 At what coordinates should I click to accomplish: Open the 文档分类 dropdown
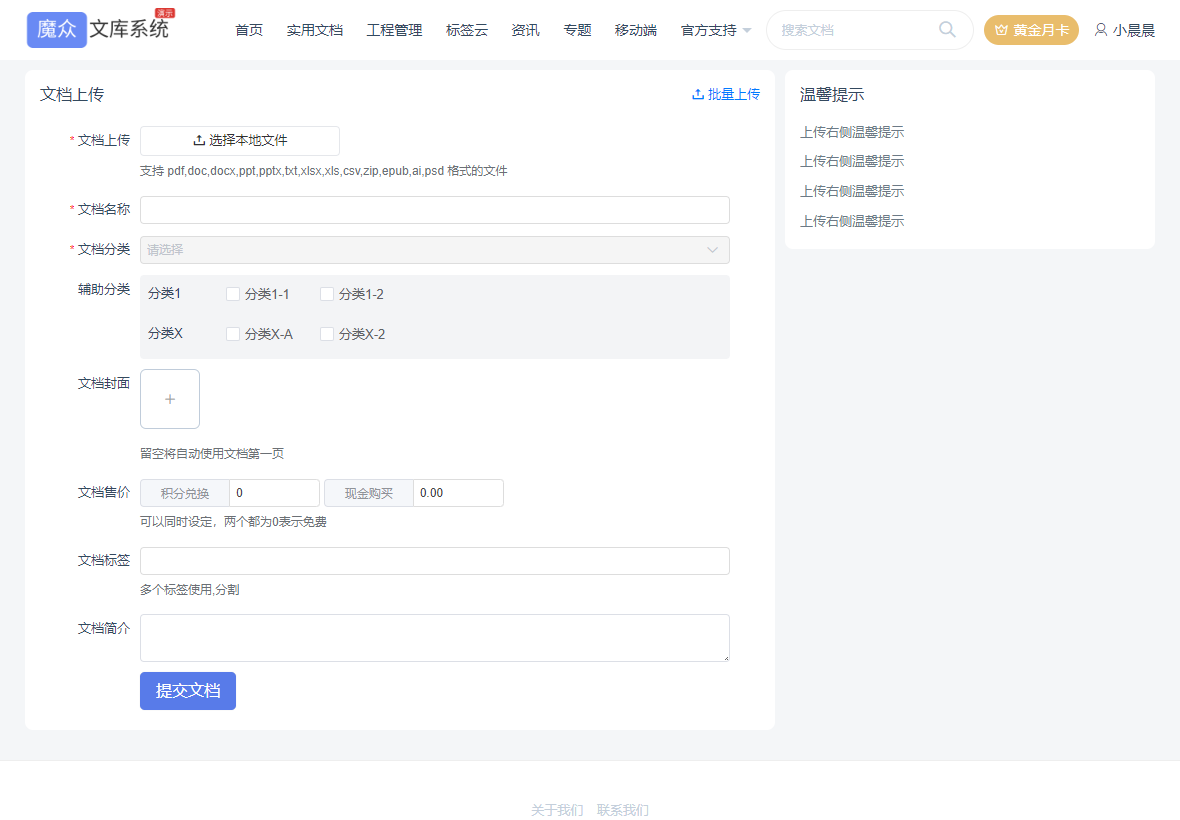click(435, 250)
